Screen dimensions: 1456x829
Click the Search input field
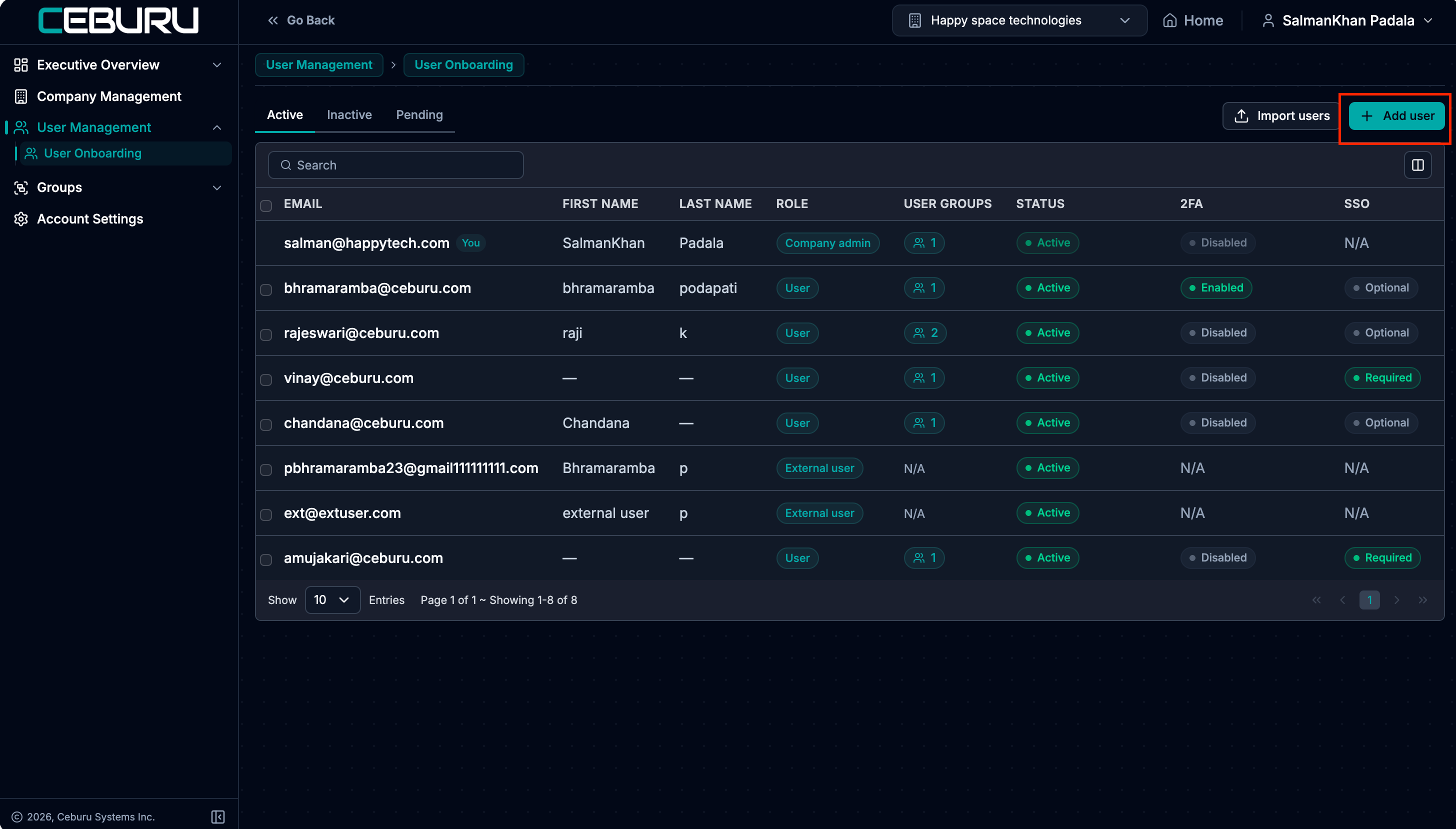[395, 165]
